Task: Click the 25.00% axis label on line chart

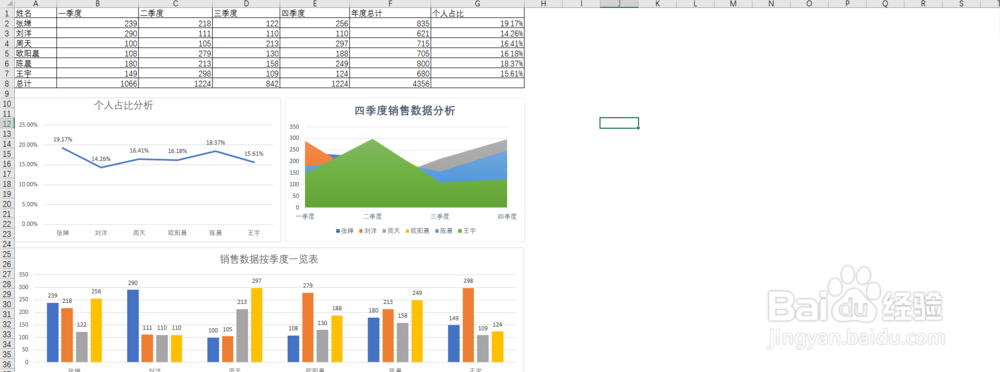Action: tap(28, 124)
